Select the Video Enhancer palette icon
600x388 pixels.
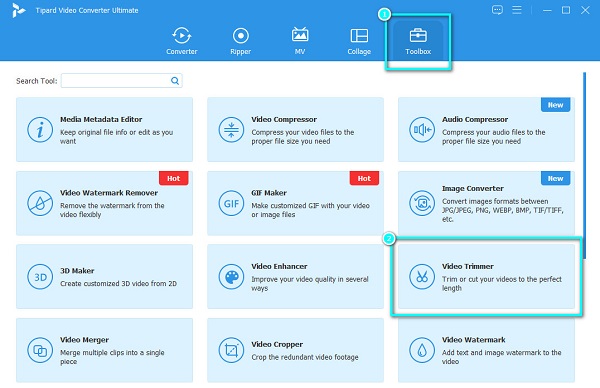pos(231,277)
